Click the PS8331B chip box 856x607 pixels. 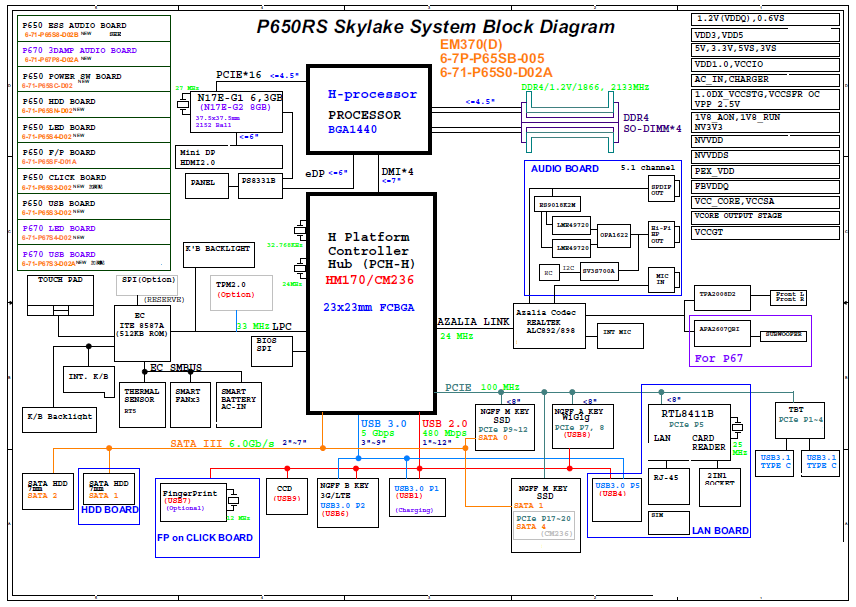pyautogui.click(x=260, y=182)
